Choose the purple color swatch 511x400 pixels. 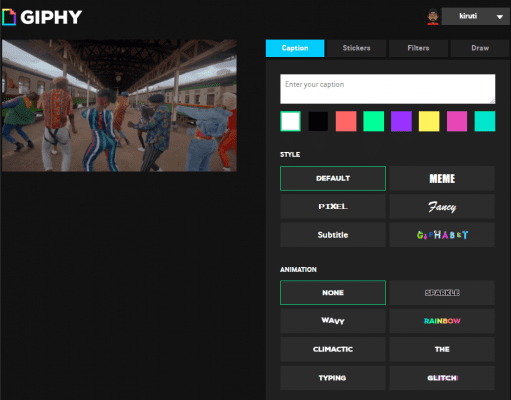click(401, 121)
